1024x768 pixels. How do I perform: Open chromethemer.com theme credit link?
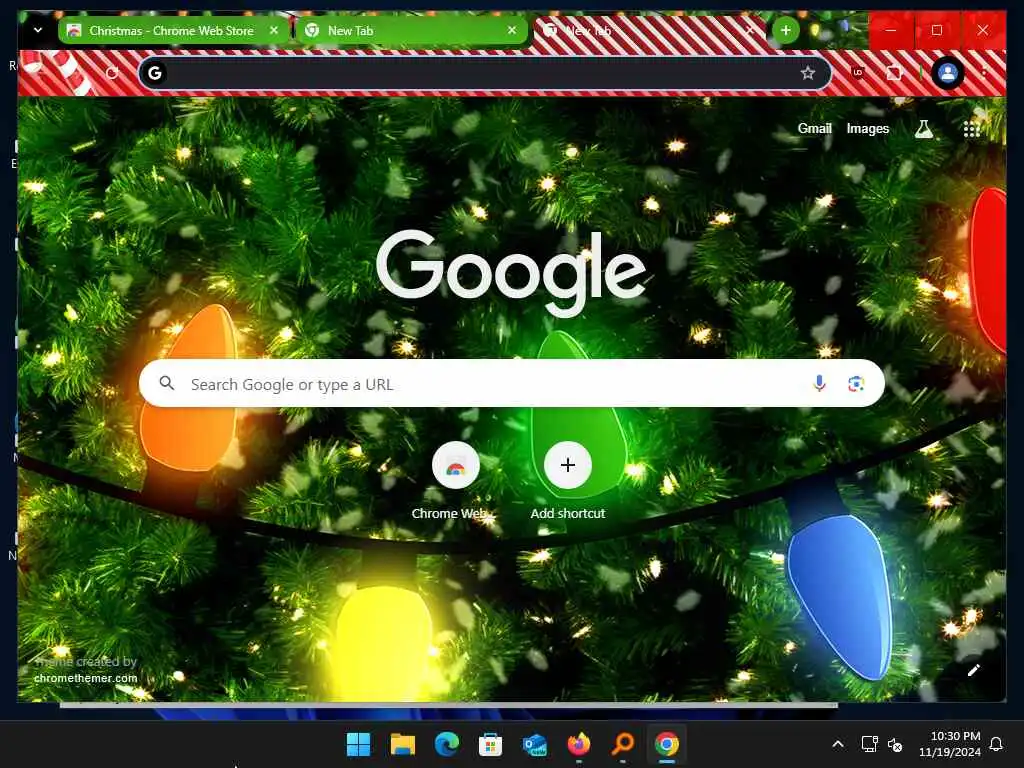point(86,678)
